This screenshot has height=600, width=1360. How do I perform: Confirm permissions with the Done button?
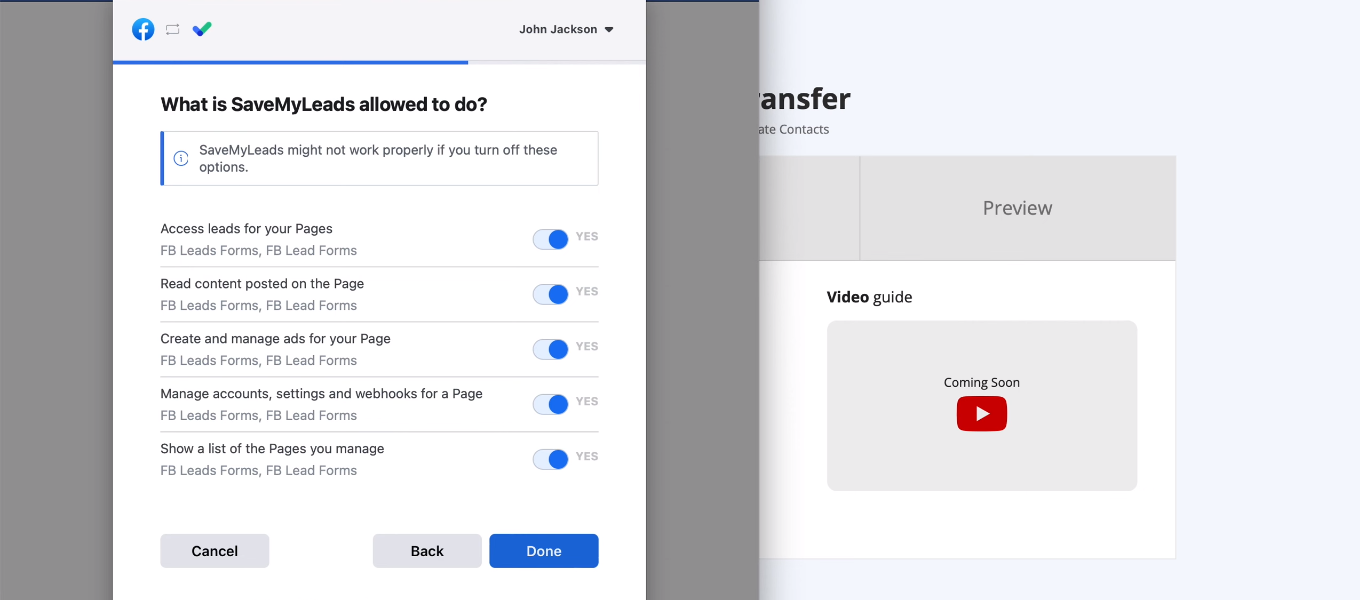[544, 551]
